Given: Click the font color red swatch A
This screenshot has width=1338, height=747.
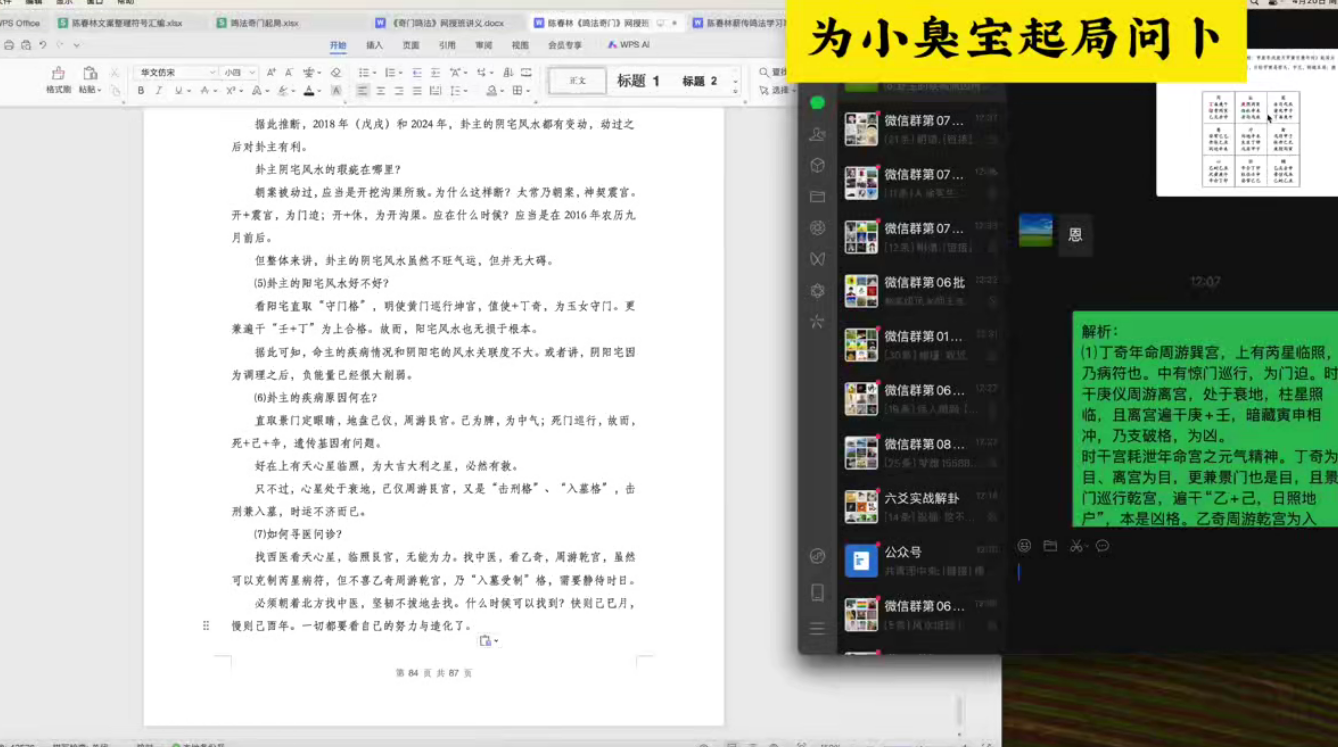Looking at the screenshot, I should [x=308, y=91].
